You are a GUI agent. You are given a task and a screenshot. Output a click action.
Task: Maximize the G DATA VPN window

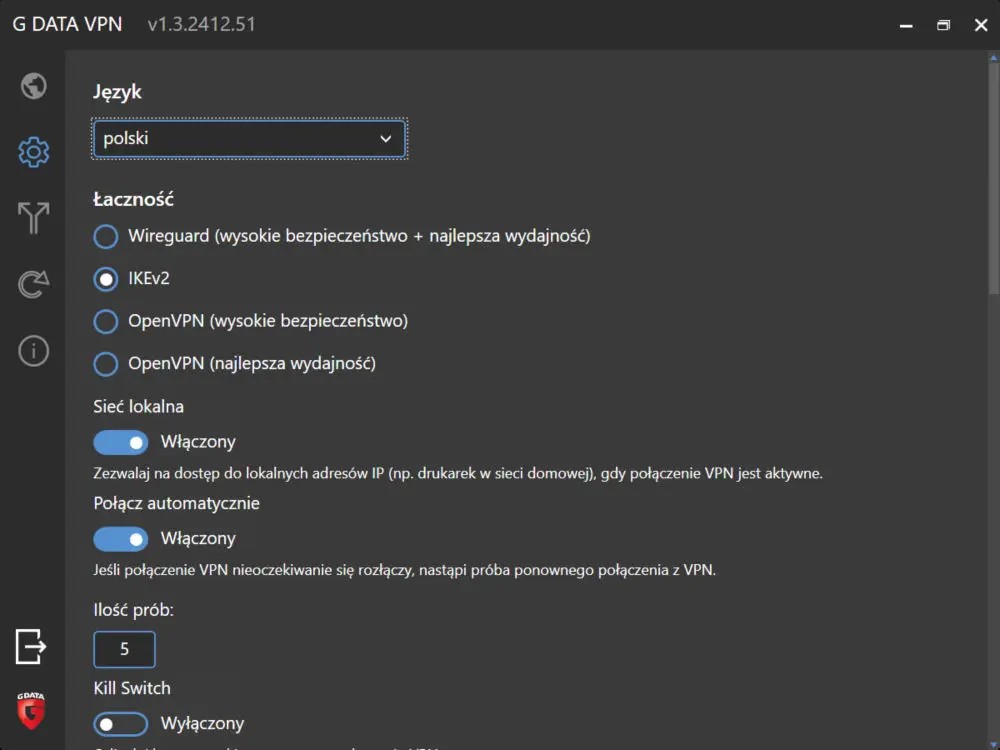[943, 25]
